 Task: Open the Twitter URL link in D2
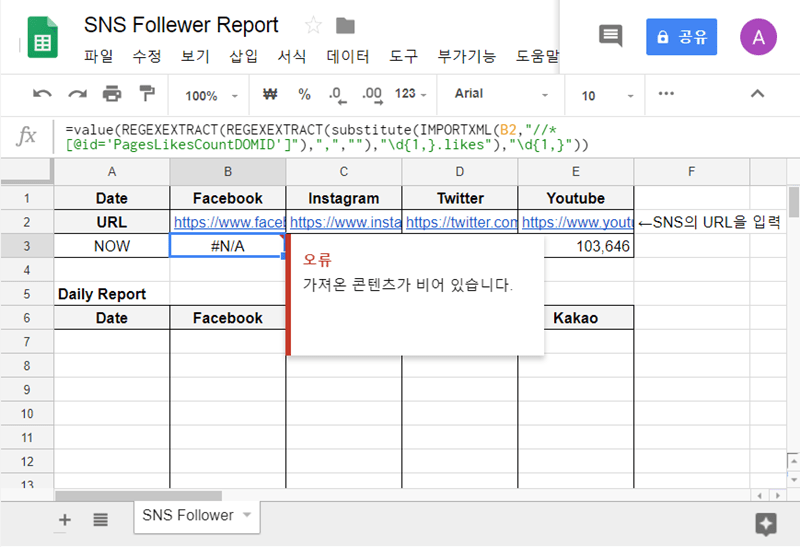click(461, 222)
